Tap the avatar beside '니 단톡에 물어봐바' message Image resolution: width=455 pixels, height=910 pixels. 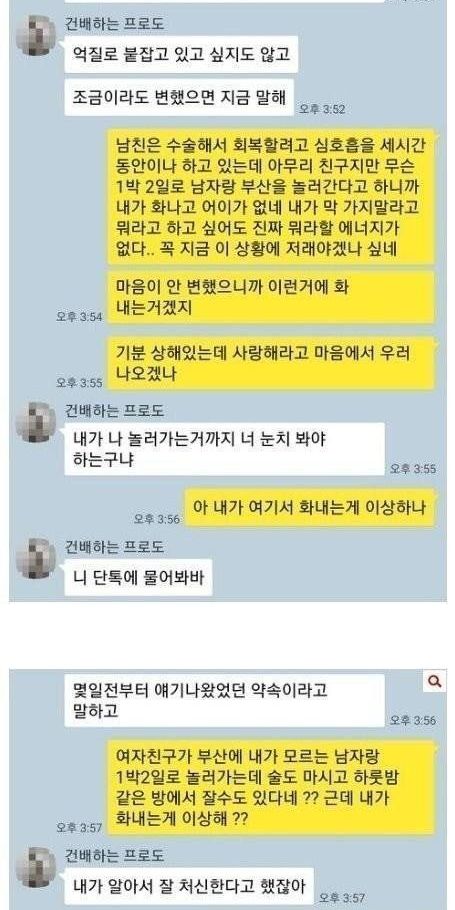(x=35, y=558)
